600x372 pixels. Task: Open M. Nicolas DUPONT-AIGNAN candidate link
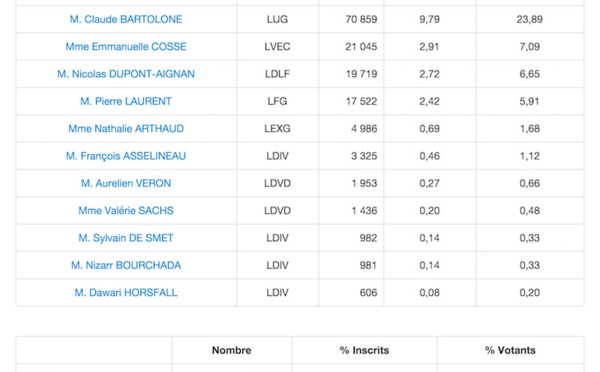[126, 74]
